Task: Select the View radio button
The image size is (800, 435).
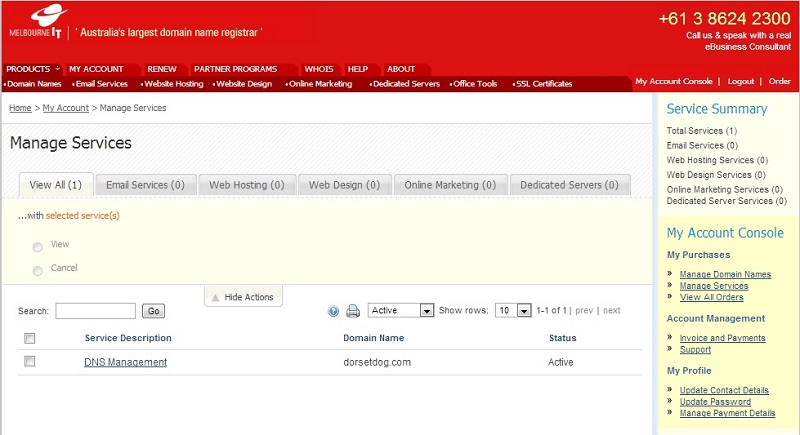Action: pos(37,247)
